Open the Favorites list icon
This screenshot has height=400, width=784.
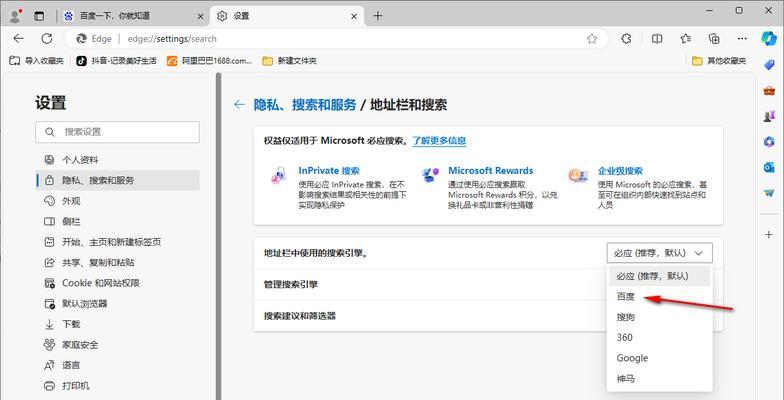click(686, 38)
